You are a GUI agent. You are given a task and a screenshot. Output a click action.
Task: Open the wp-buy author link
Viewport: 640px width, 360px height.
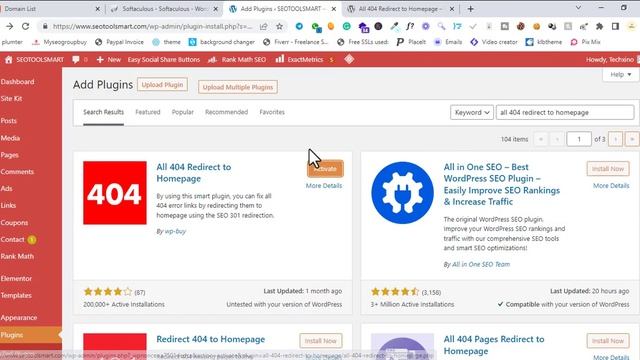[x=175, y=231]
